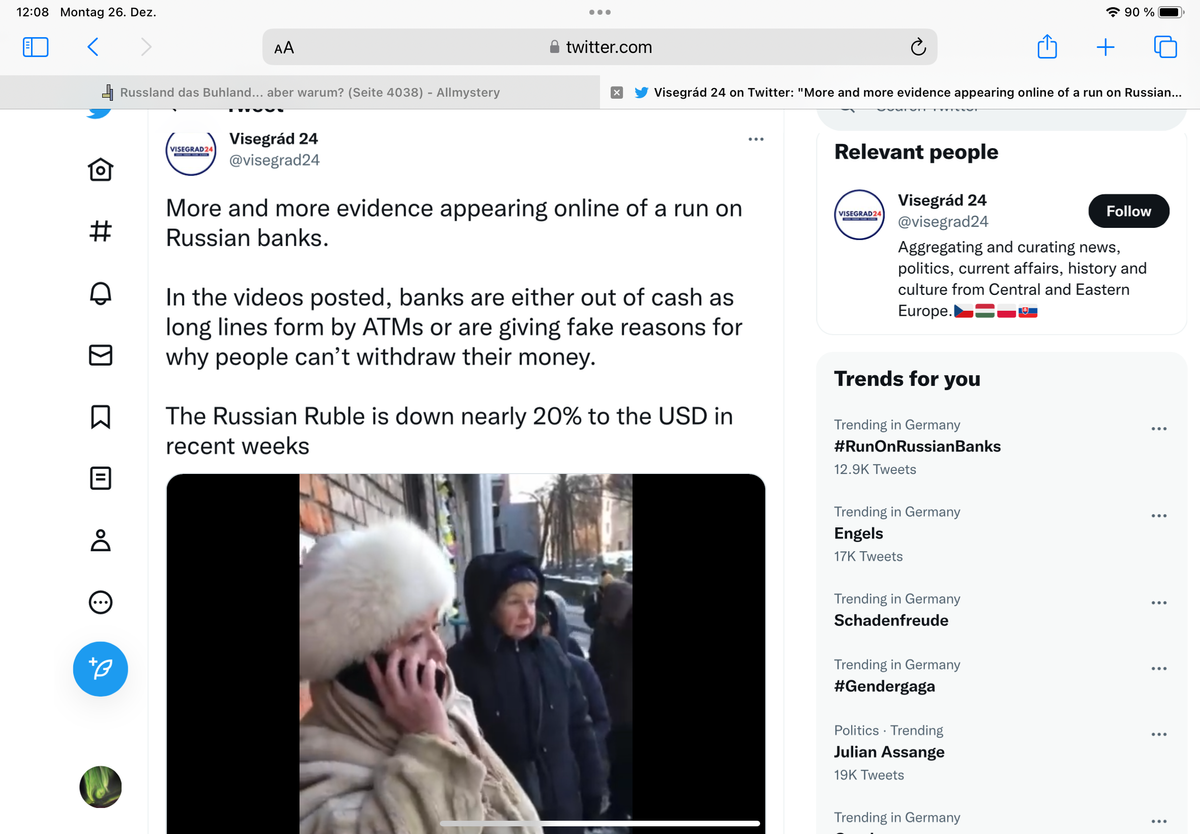Open the #RunOnRussianBanks trend
1200x834 pixels.
tap(917, 446)
